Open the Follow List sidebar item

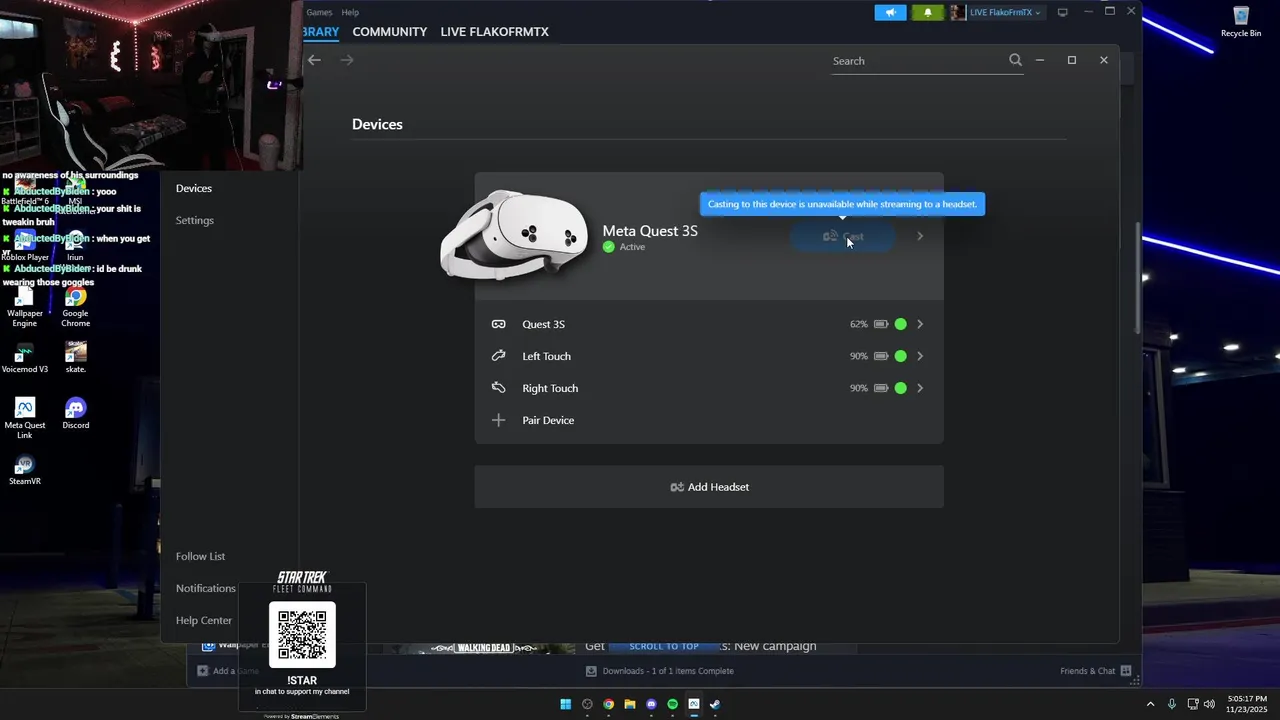[200, 556]
